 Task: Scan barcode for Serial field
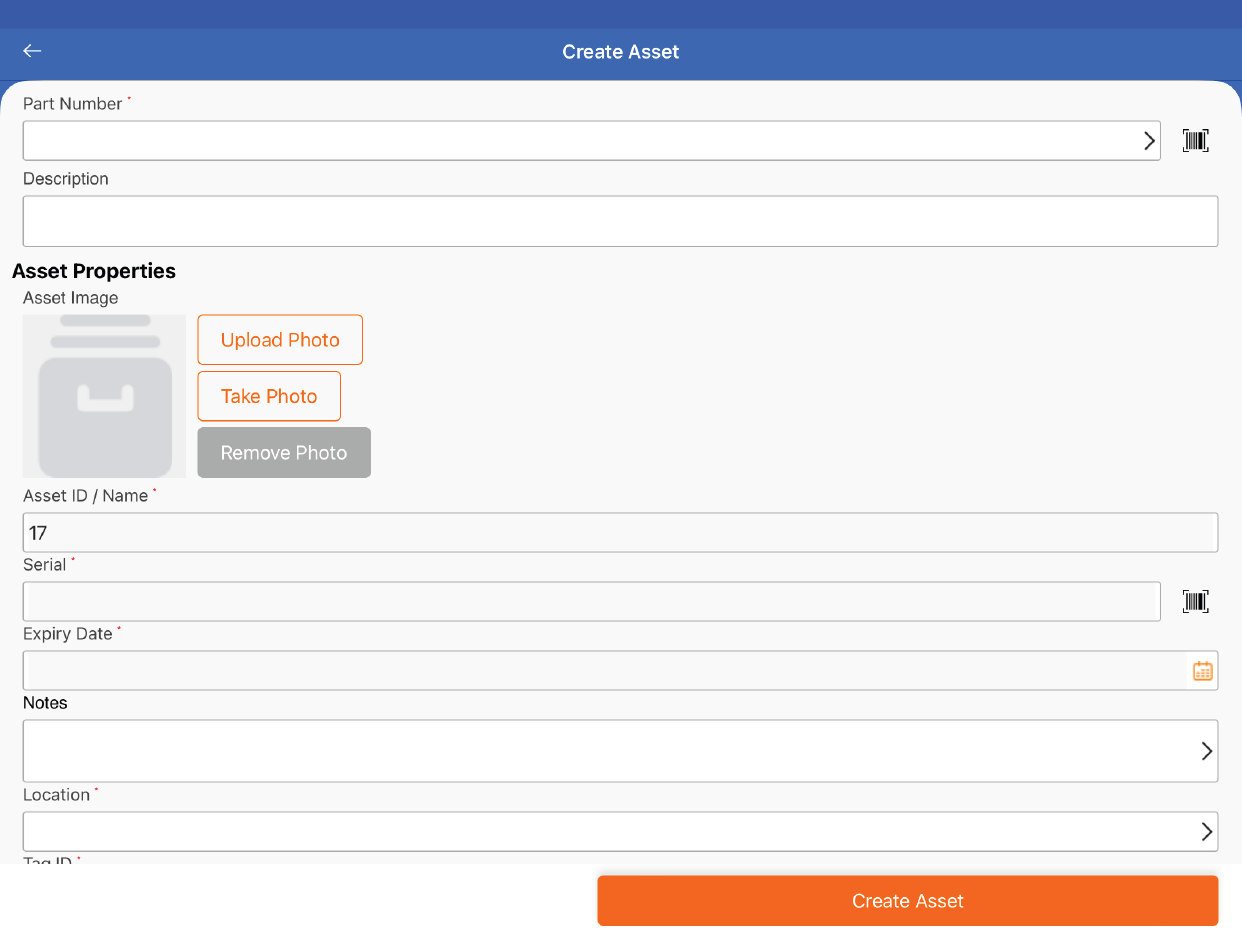[1195, 601]
